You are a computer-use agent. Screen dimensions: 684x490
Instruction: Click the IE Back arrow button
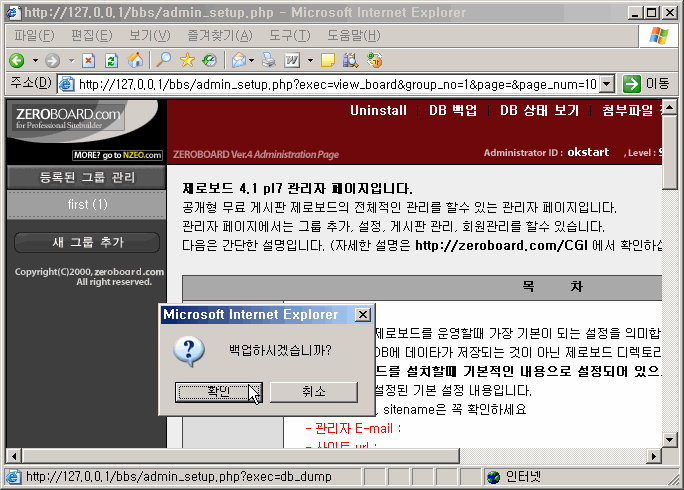point(17,60)
